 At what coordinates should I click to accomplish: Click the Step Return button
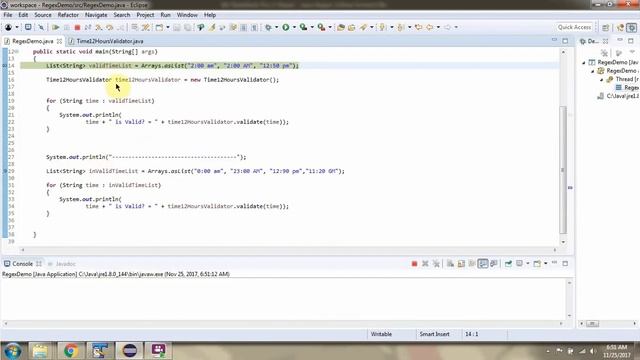point(120,27)
